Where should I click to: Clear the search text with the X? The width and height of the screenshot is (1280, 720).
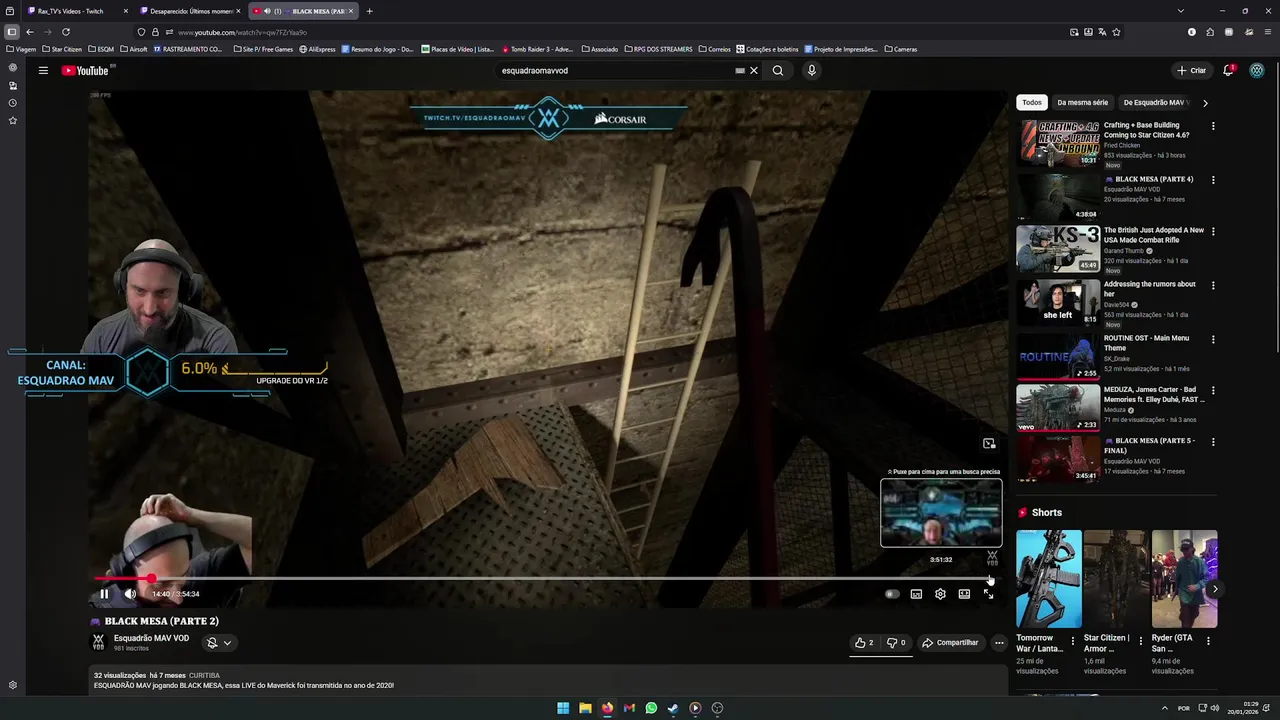[754, 71]
